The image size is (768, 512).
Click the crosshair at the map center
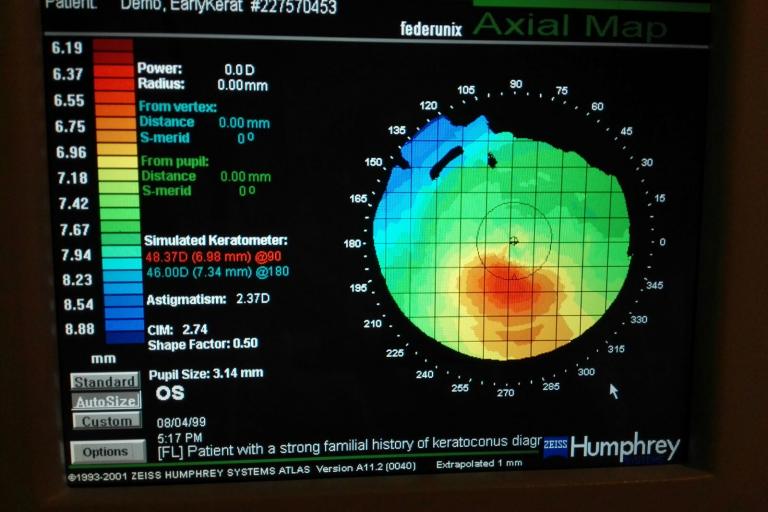point(513,240)
